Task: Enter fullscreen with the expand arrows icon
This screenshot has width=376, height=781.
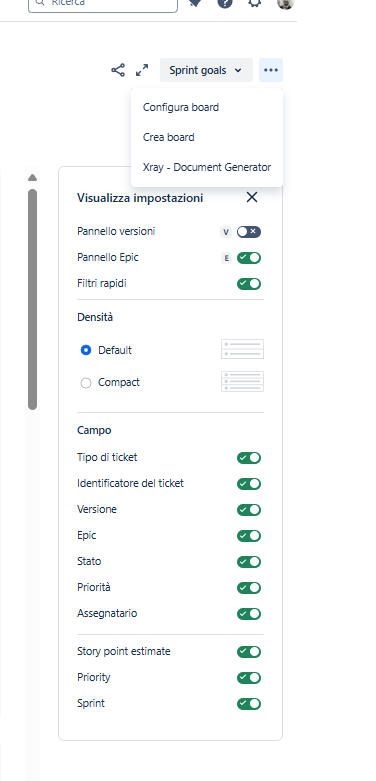Action: pos(142,70)
